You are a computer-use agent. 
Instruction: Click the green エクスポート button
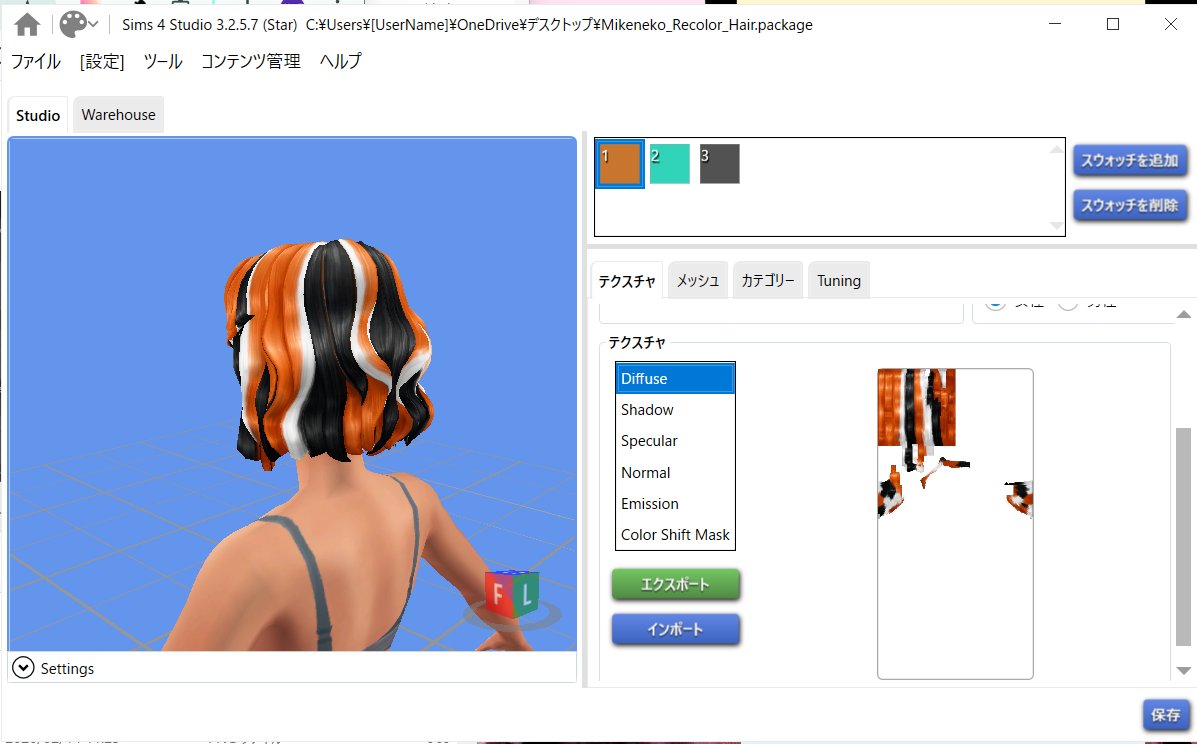pyautogui.click(x=676, y=585)
